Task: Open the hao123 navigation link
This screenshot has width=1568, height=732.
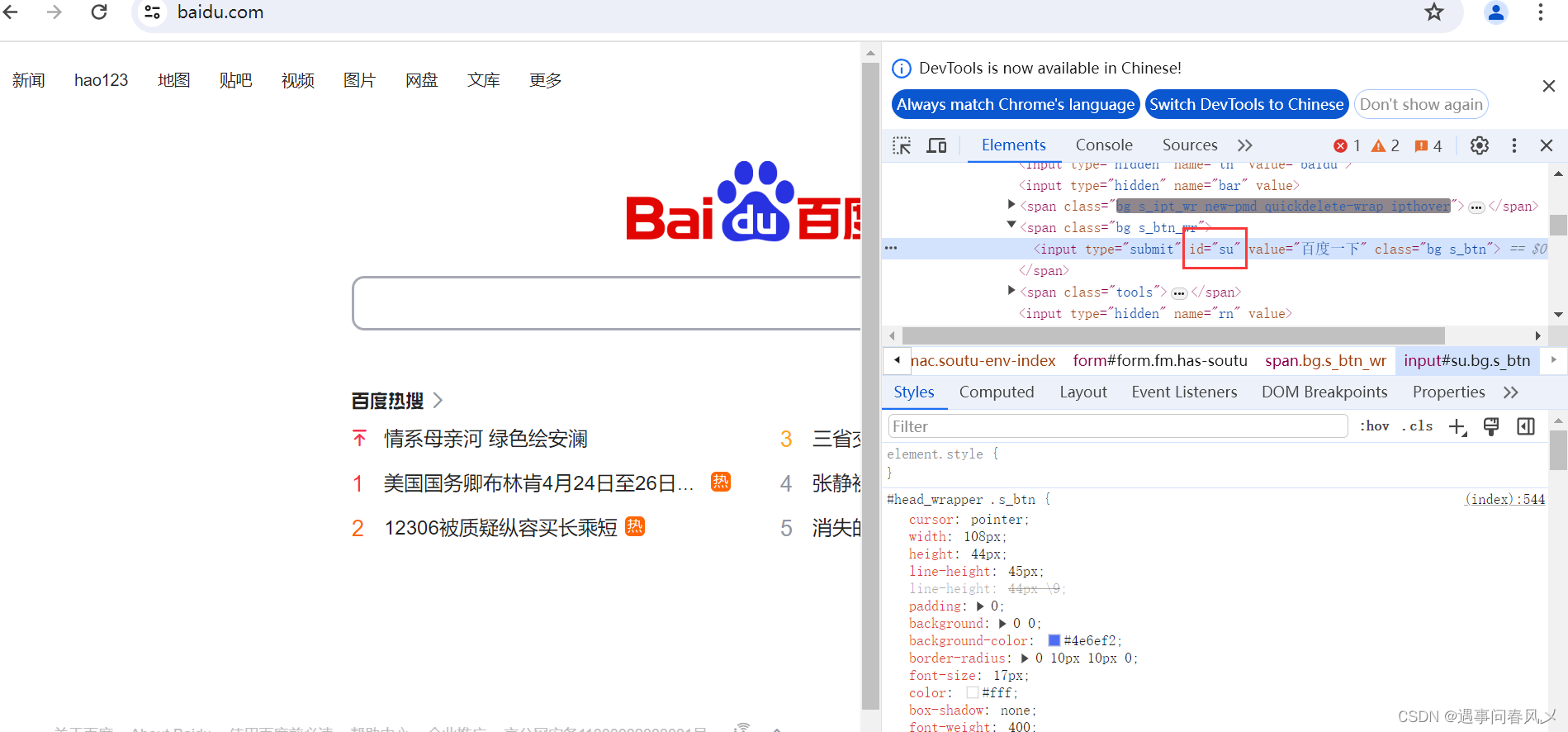Action: (101, 80)
